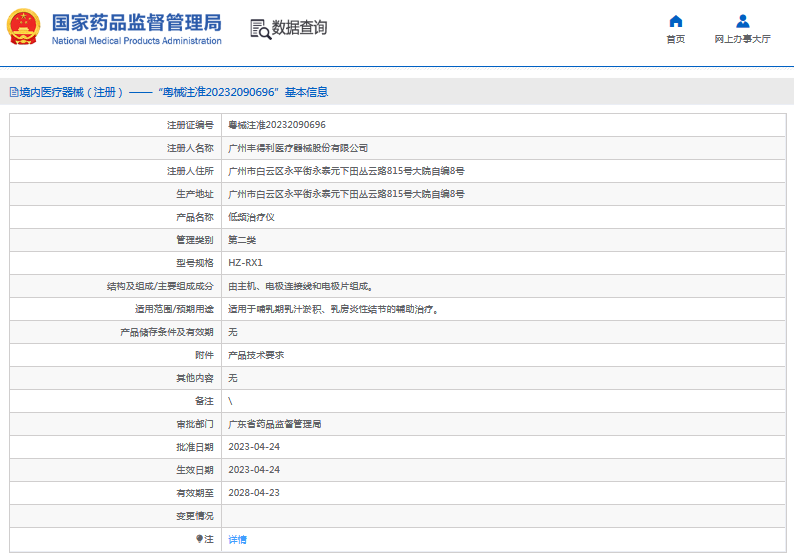Click the document icon before 境内医疗器械
Screen dimensions: 794x558
tap(14, 92)
